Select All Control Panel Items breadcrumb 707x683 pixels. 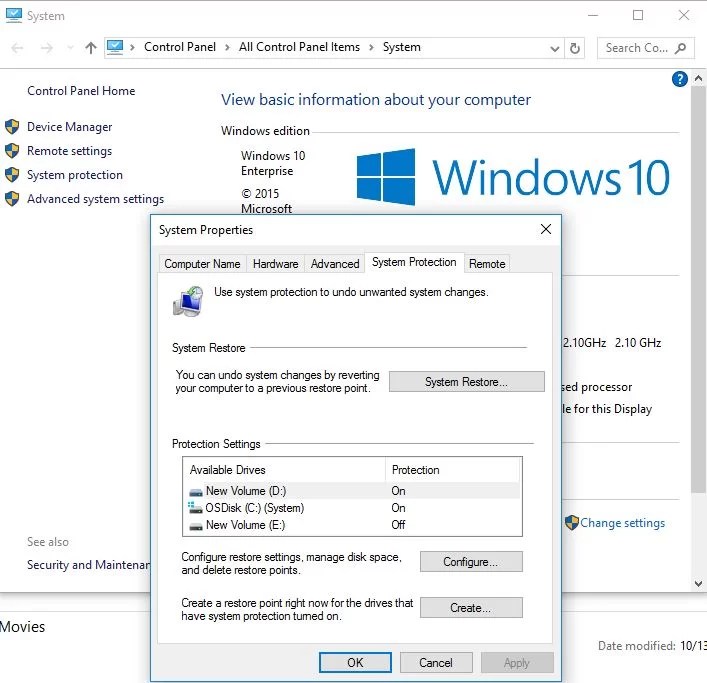click(x=299, y=47)
